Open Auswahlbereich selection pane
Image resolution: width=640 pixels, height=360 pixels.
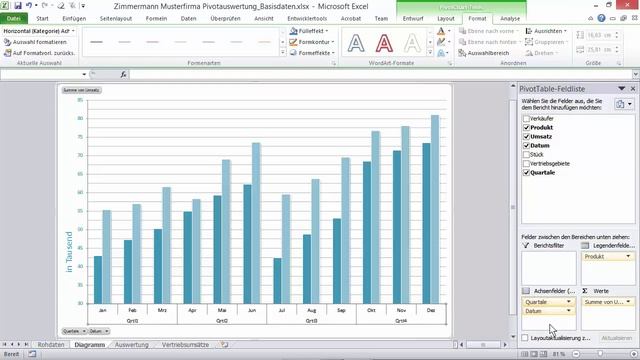pyautogui.click(x=484, y=53)
